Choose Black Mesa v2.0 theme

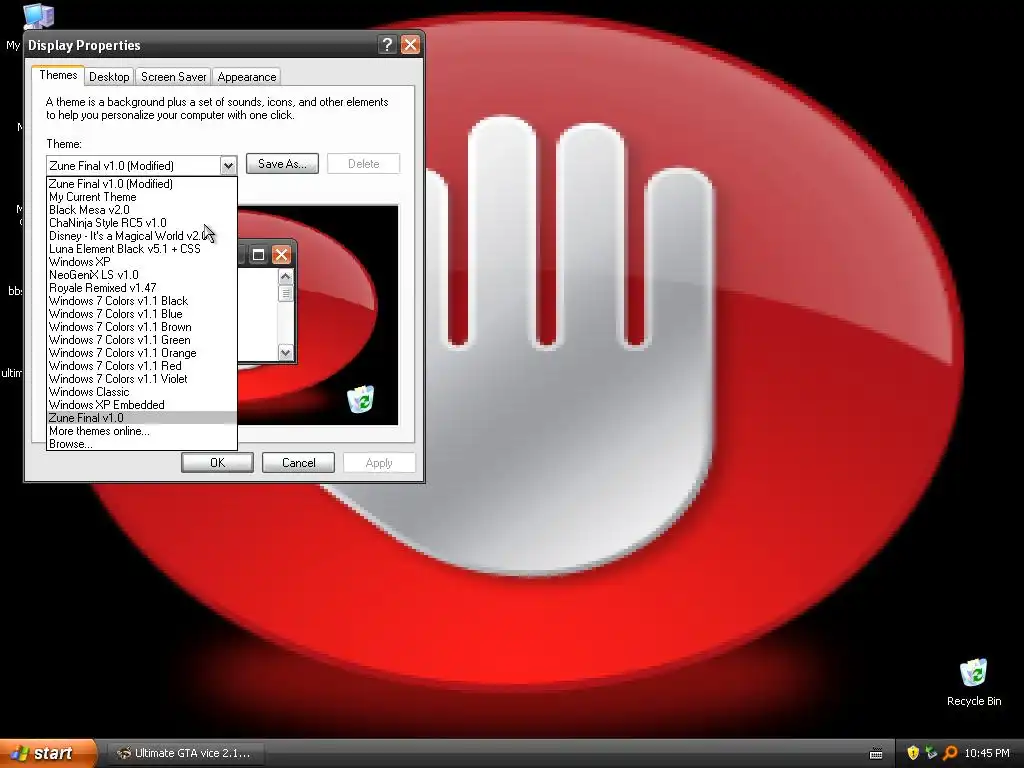142,210
